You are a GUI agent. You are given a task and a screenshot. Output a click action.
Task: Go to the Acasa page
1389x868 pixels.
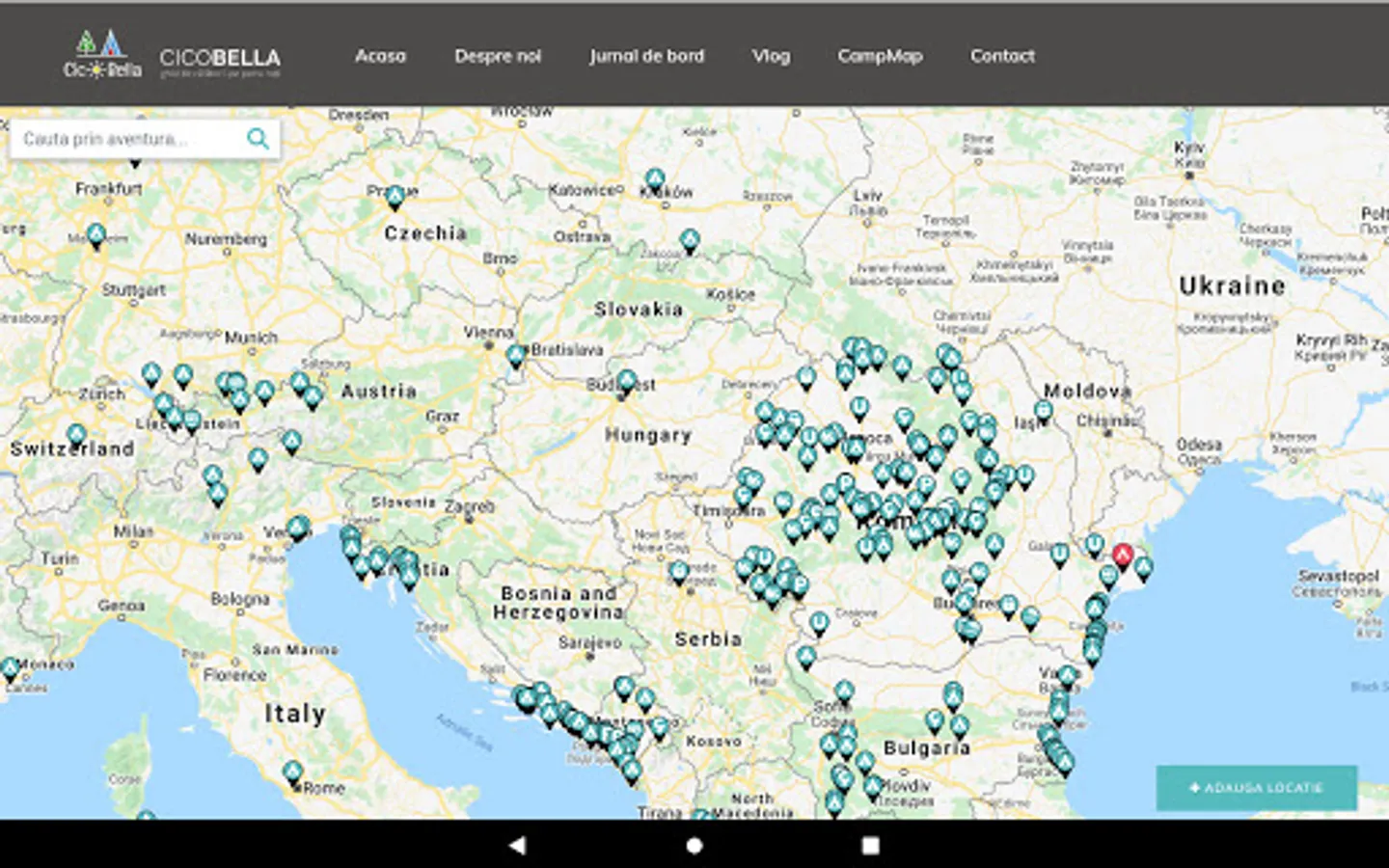tap(380, 56)
